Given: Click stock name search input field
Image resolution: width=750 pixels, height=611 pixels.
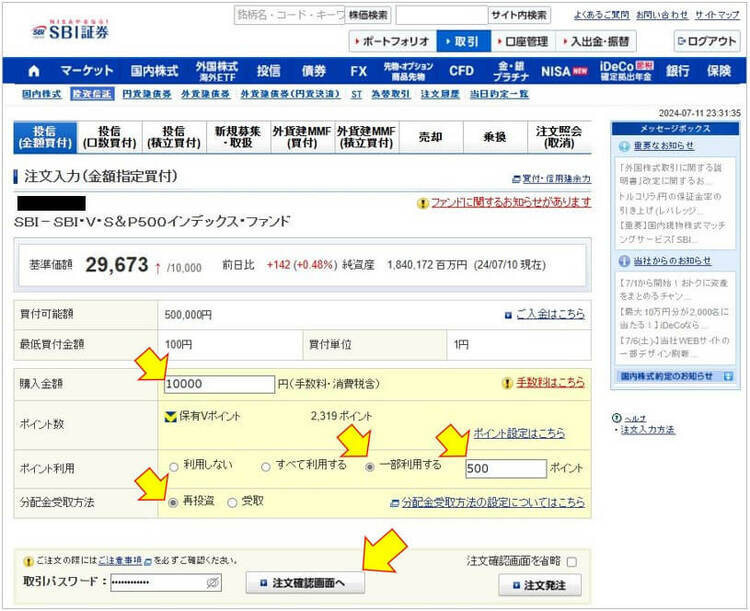Looking at the screenshot, I should click(289, 15).
